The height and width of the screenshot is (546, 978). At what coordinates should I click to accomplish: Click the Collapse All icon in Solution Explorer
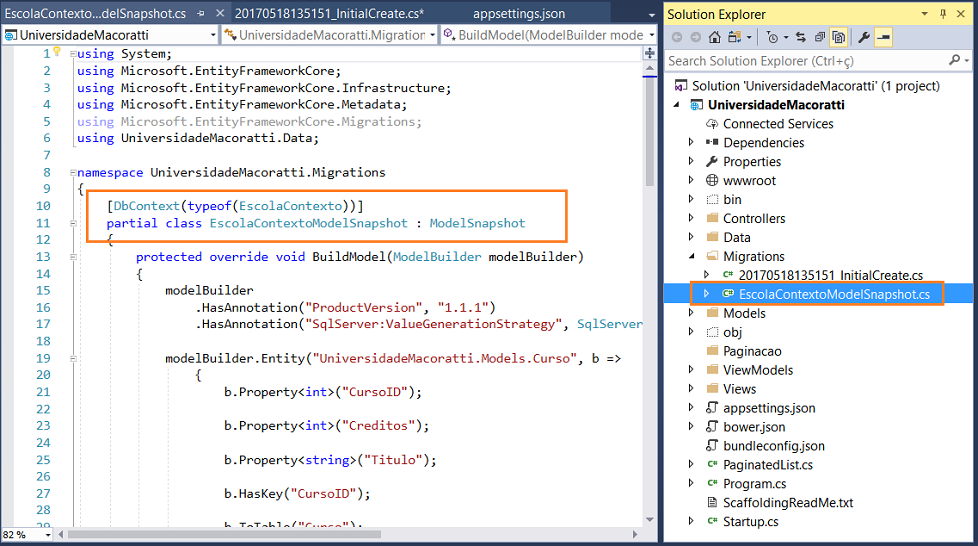[x=820, y=37]
